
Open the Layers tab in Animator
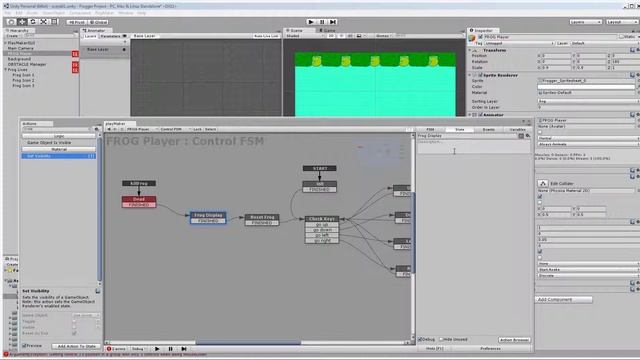coord(90,36)
